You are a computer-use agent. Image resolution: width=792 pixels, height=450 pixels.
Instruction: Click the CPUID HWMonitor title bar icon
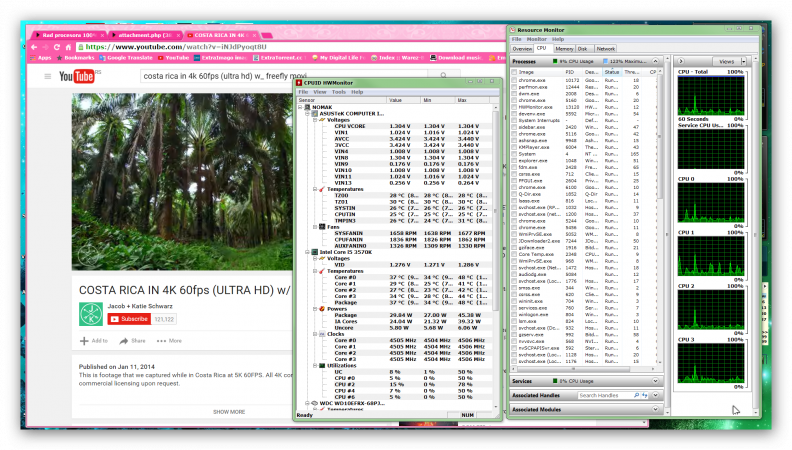tap(299, 83)
